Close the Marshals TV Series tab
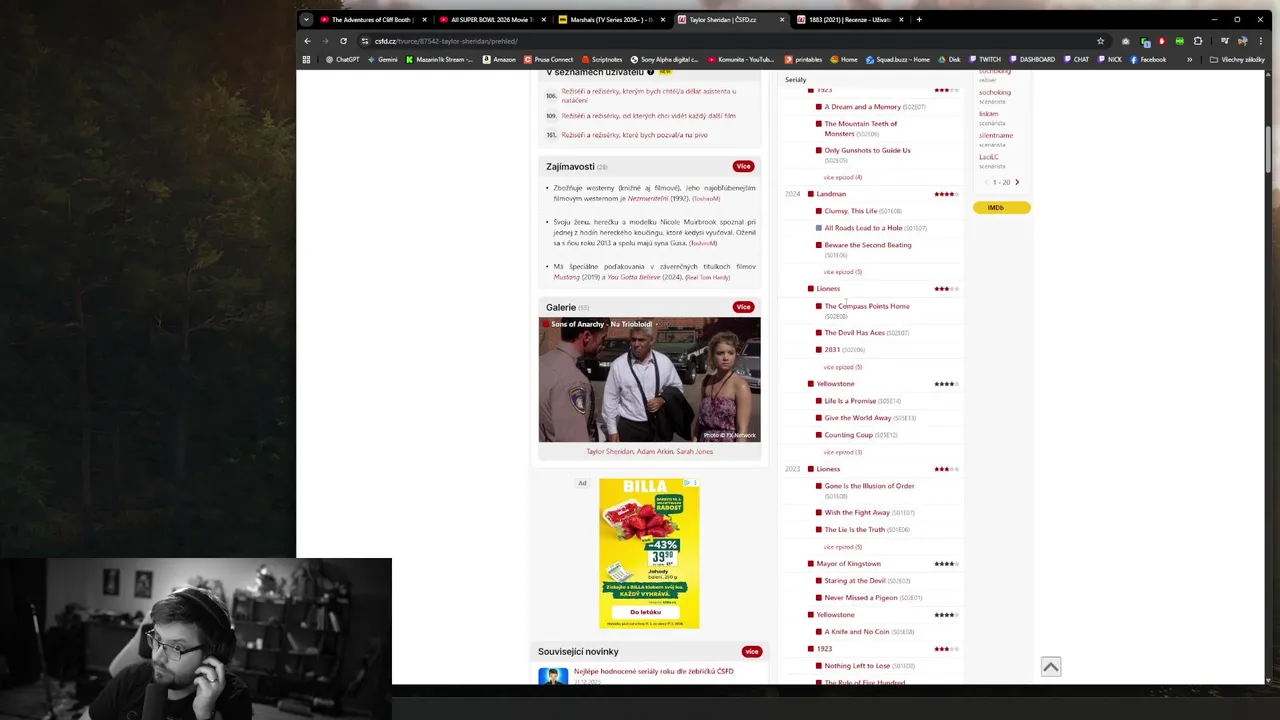 point(662,19)
